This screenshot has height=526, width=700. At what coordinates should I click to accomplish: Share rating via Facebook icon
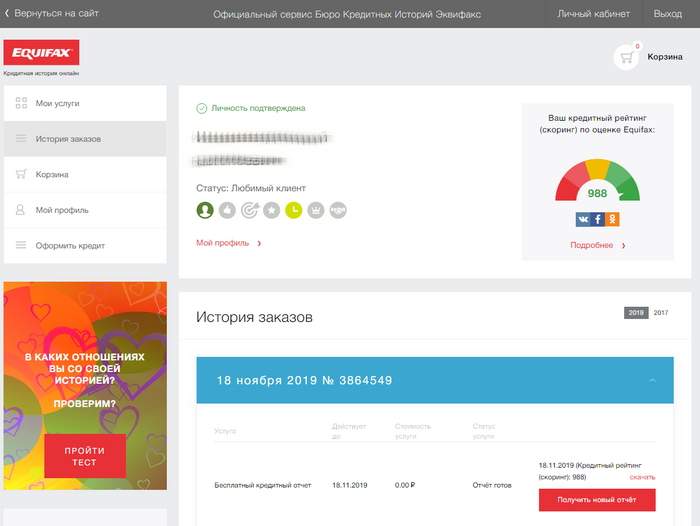[x=598, y=219]
